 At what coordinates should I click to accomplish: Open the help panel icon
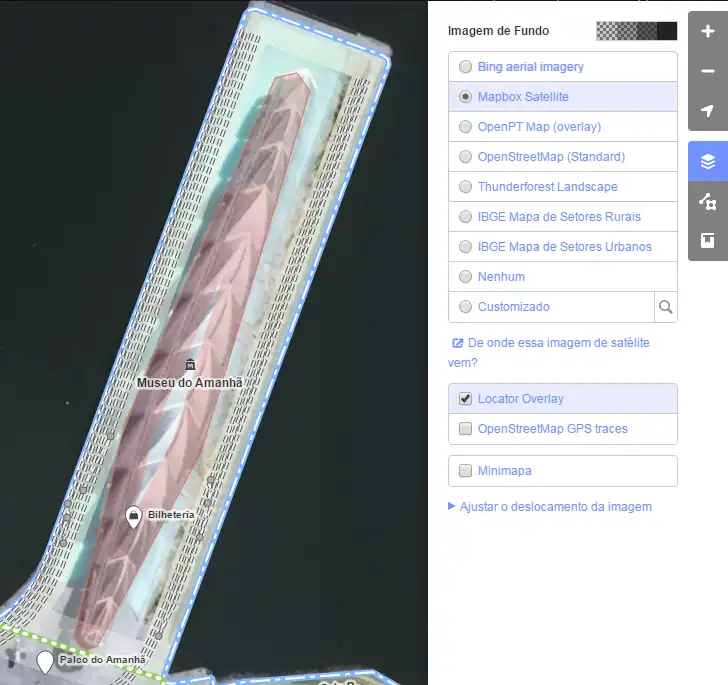pyautogui.click(x=708, y=241)
